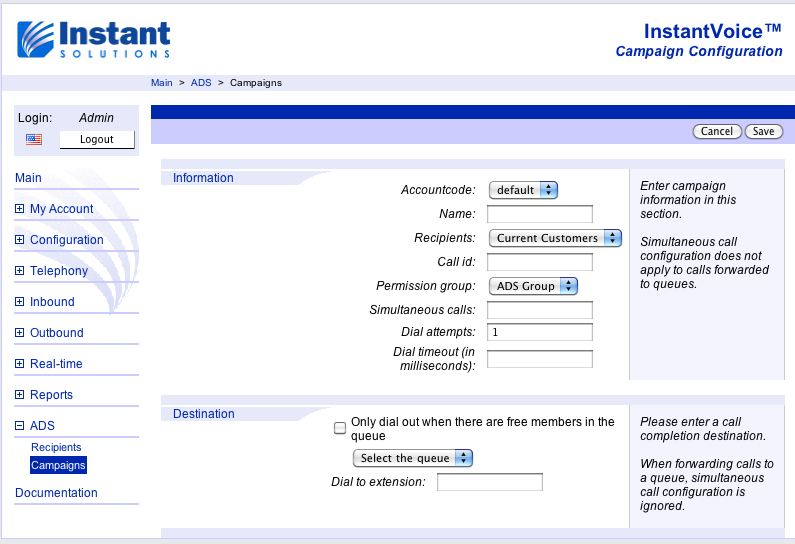Click the campaign Name input field
795x544 pixels.
pos(539,214)
